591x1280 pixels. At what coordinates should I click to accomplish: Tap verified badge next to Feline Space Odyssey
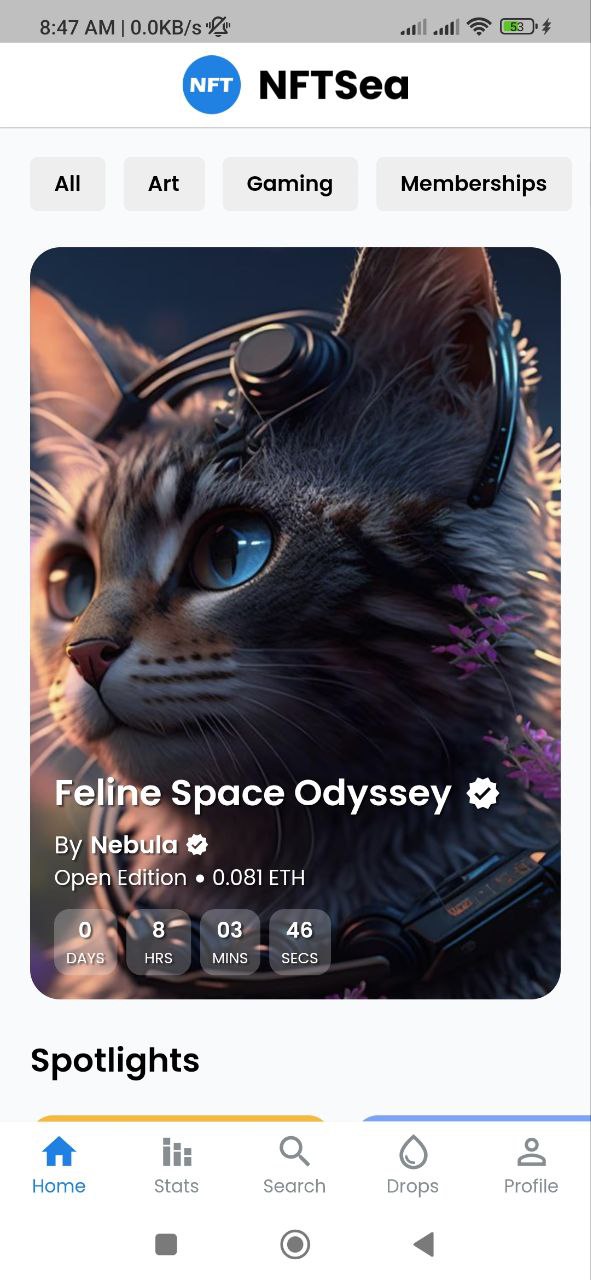[x=483, y=794]
